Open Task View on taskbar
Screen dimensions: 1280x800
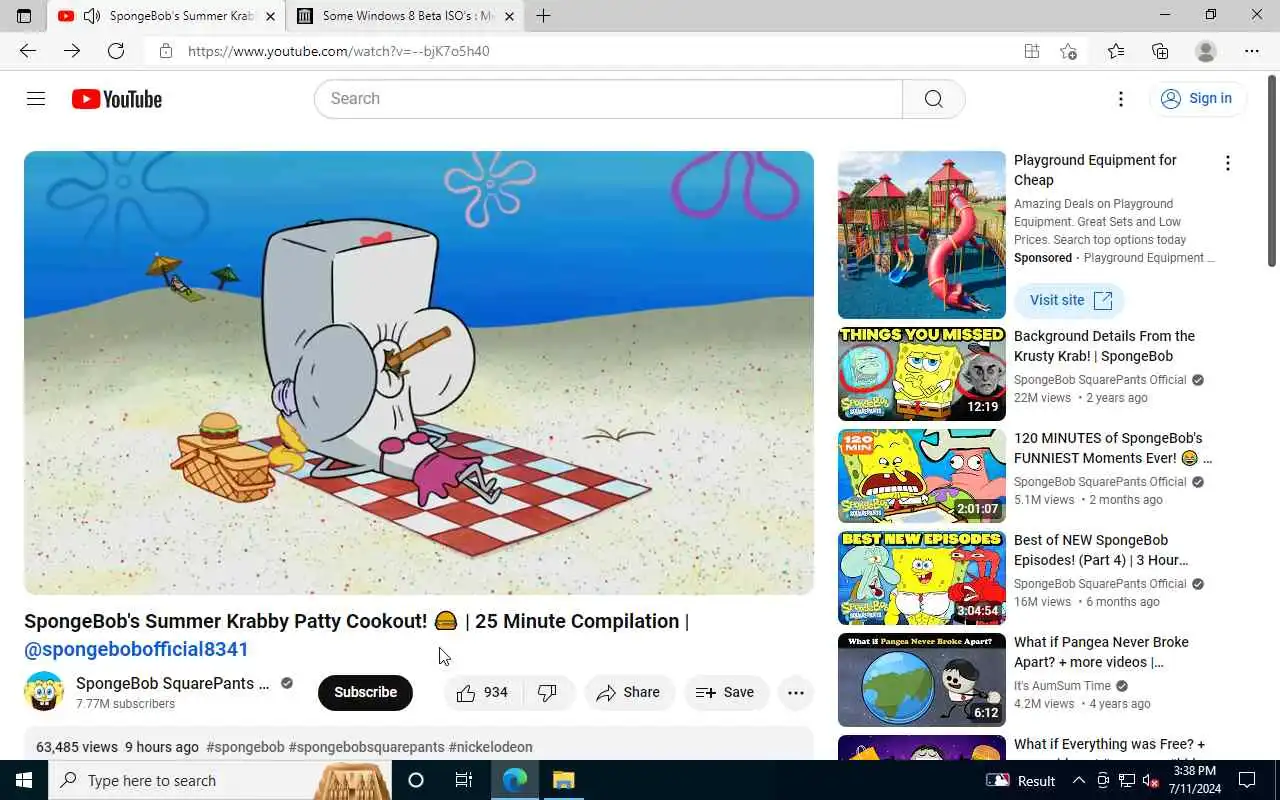[464, 780]
